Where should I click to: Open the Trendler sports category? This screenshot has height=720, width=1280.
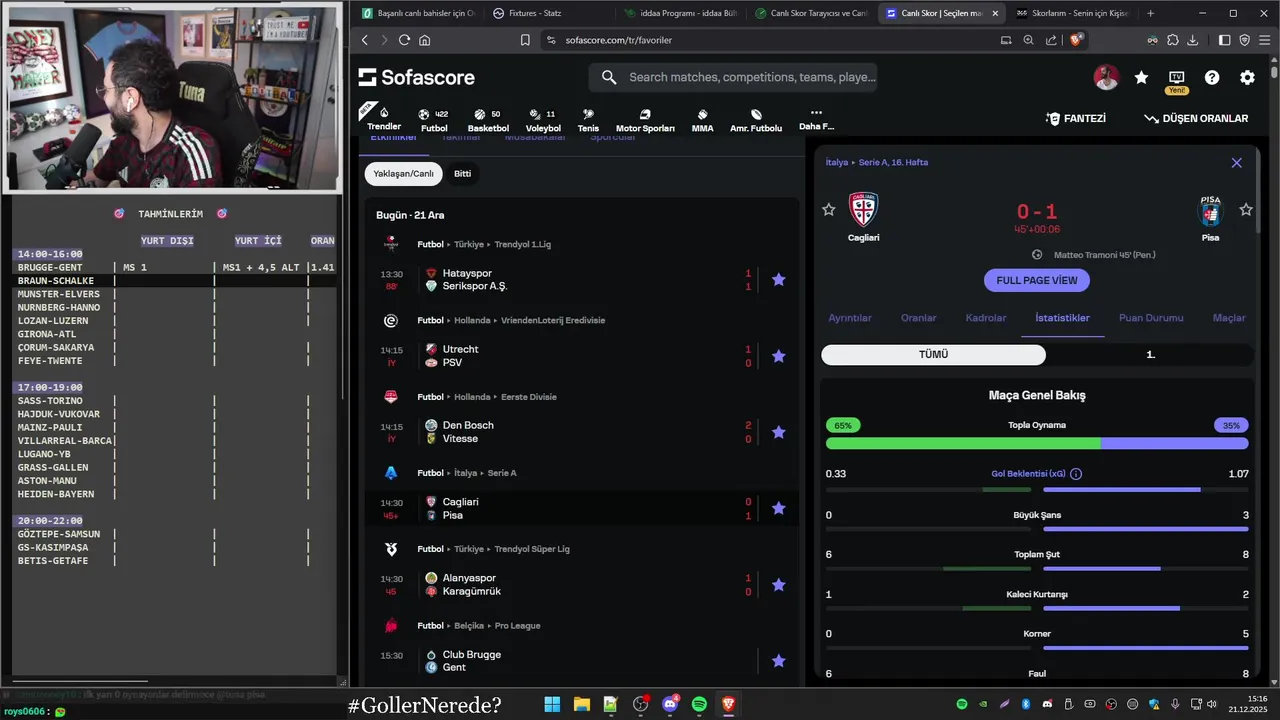coord(384,118)
